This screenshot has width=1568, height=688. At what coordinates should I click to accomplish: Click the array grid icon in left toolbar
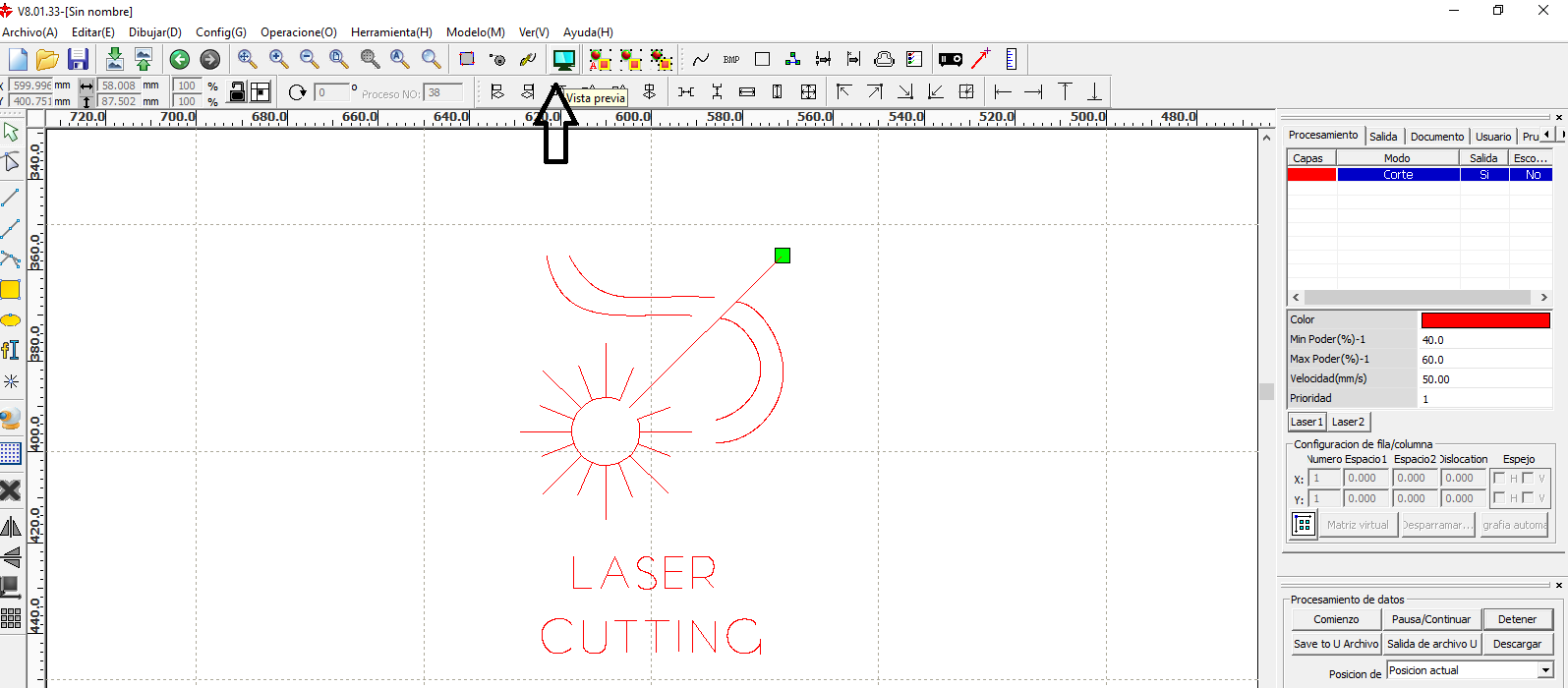point(11,618)
